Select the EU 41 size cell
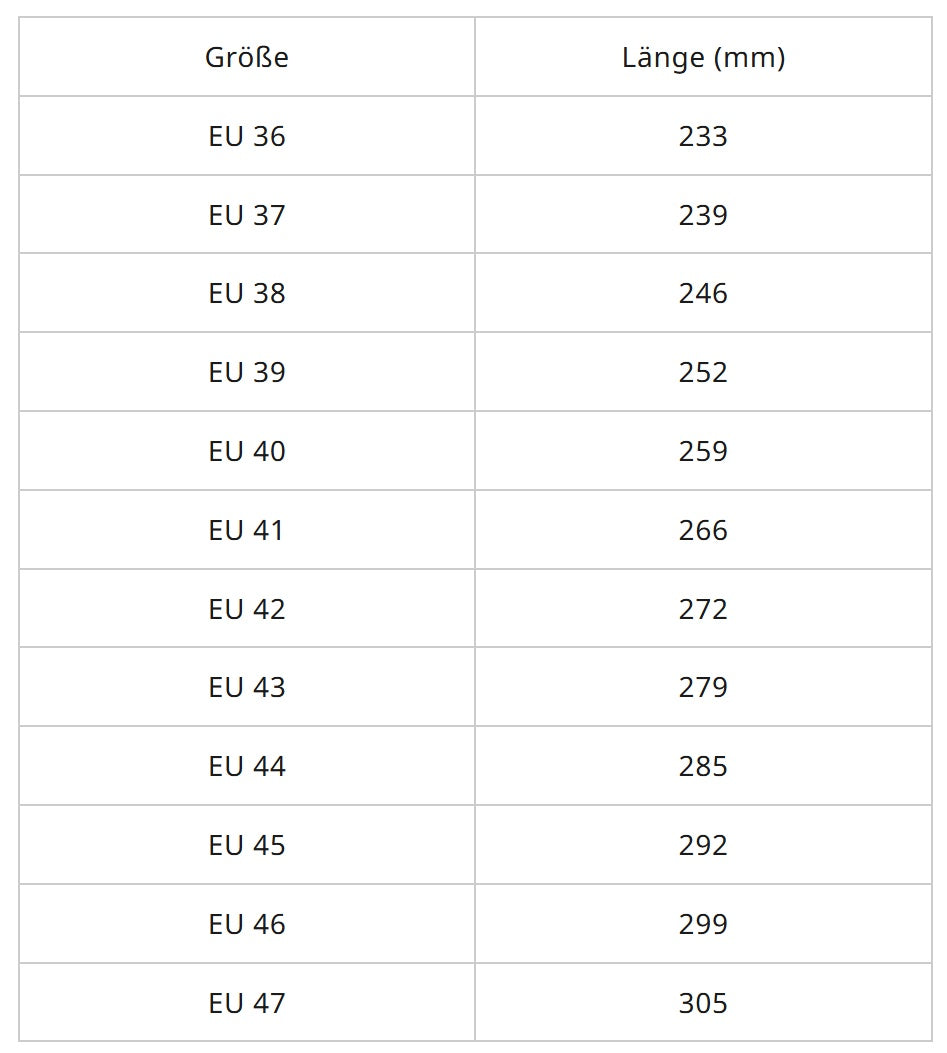 point(247,530)
